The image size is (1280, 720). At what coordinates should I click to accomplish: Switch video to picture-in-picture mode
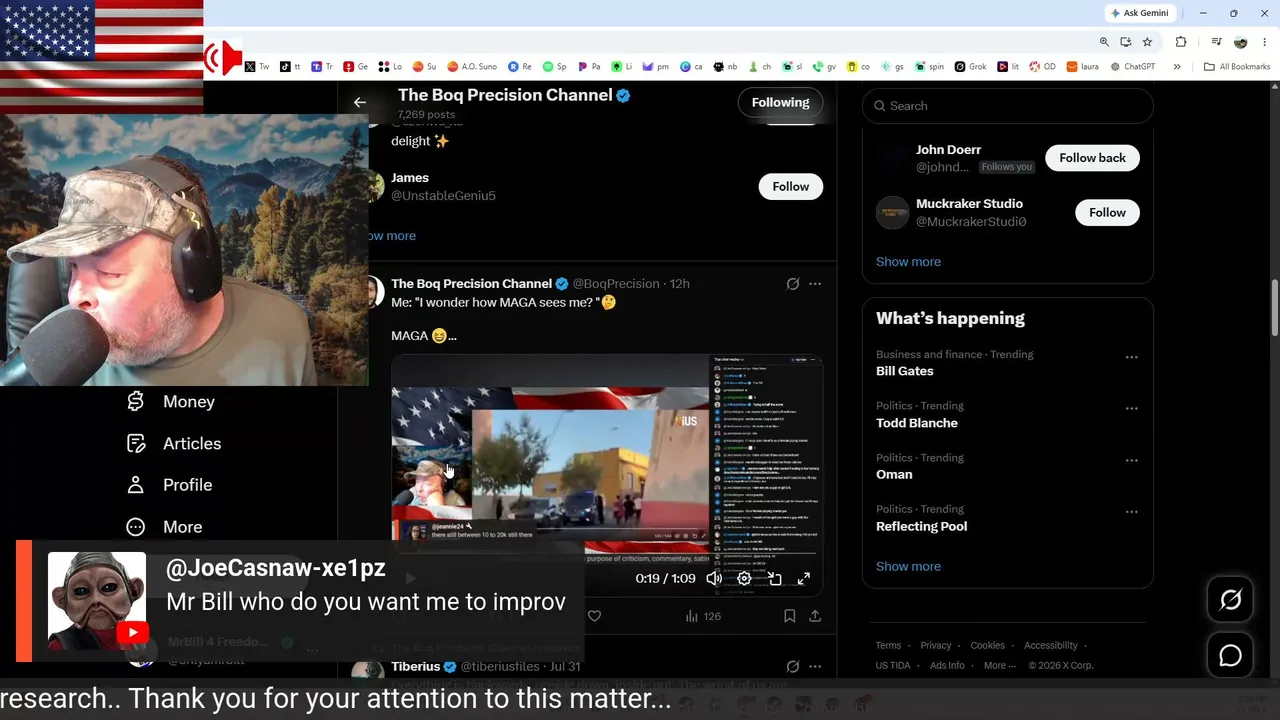click(x=774, y=578)
